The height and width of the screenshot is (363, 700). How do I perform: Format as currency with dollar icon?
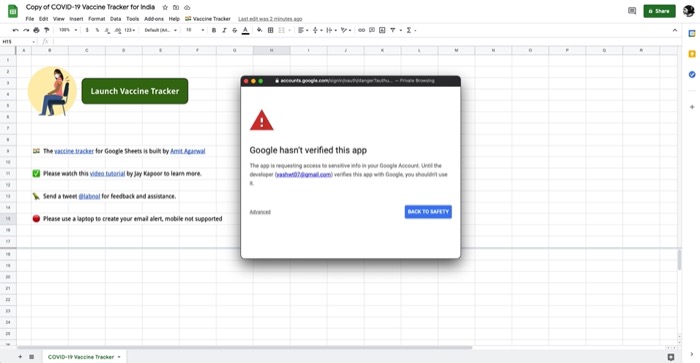tap(87, 30)
